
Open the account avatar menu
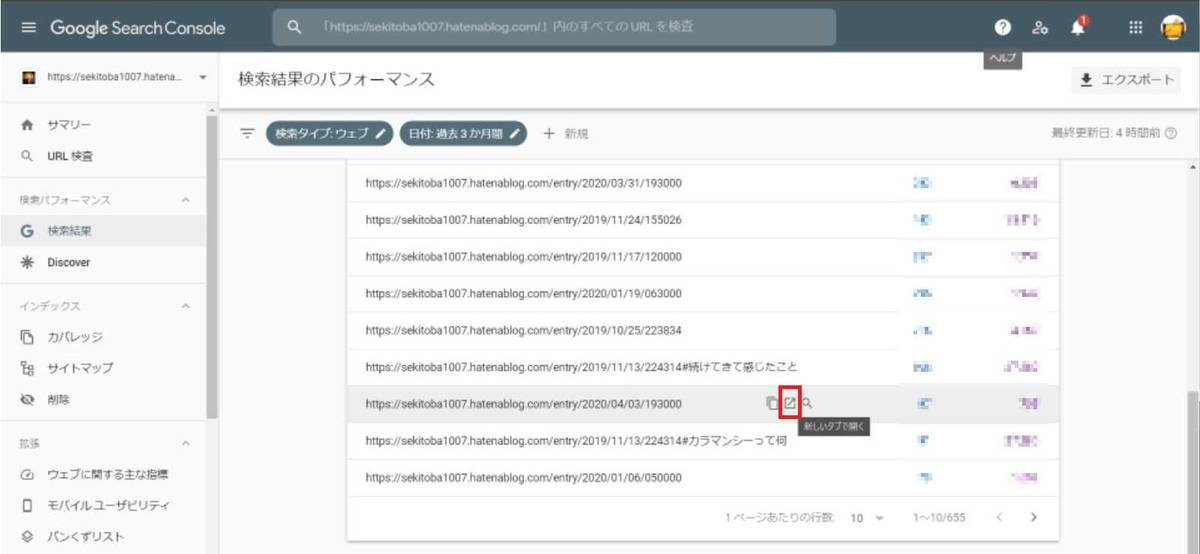coord(1172,28)
